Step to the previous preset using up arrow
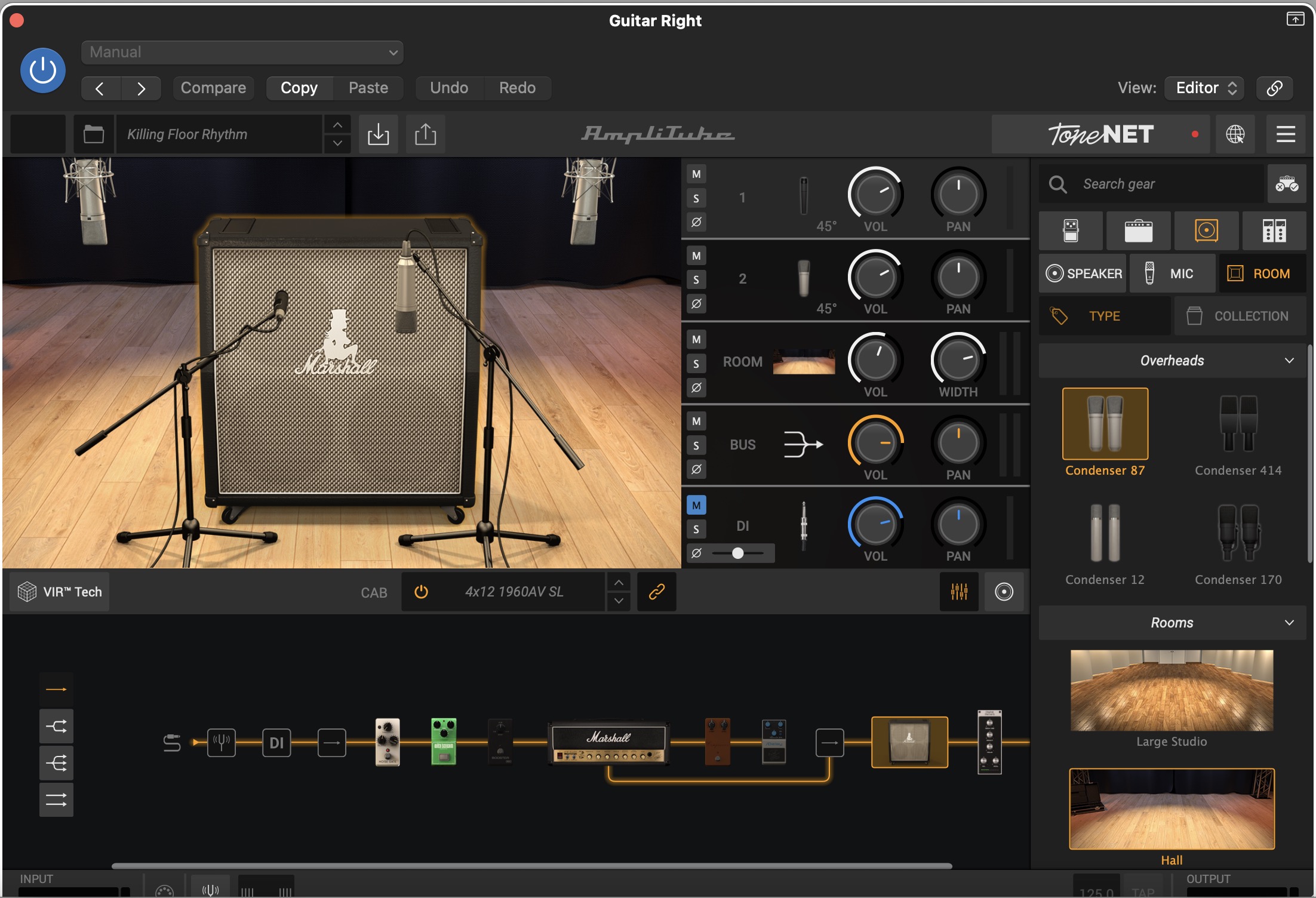This screenshot has width=1316, height=898. [x=337, y=125]
